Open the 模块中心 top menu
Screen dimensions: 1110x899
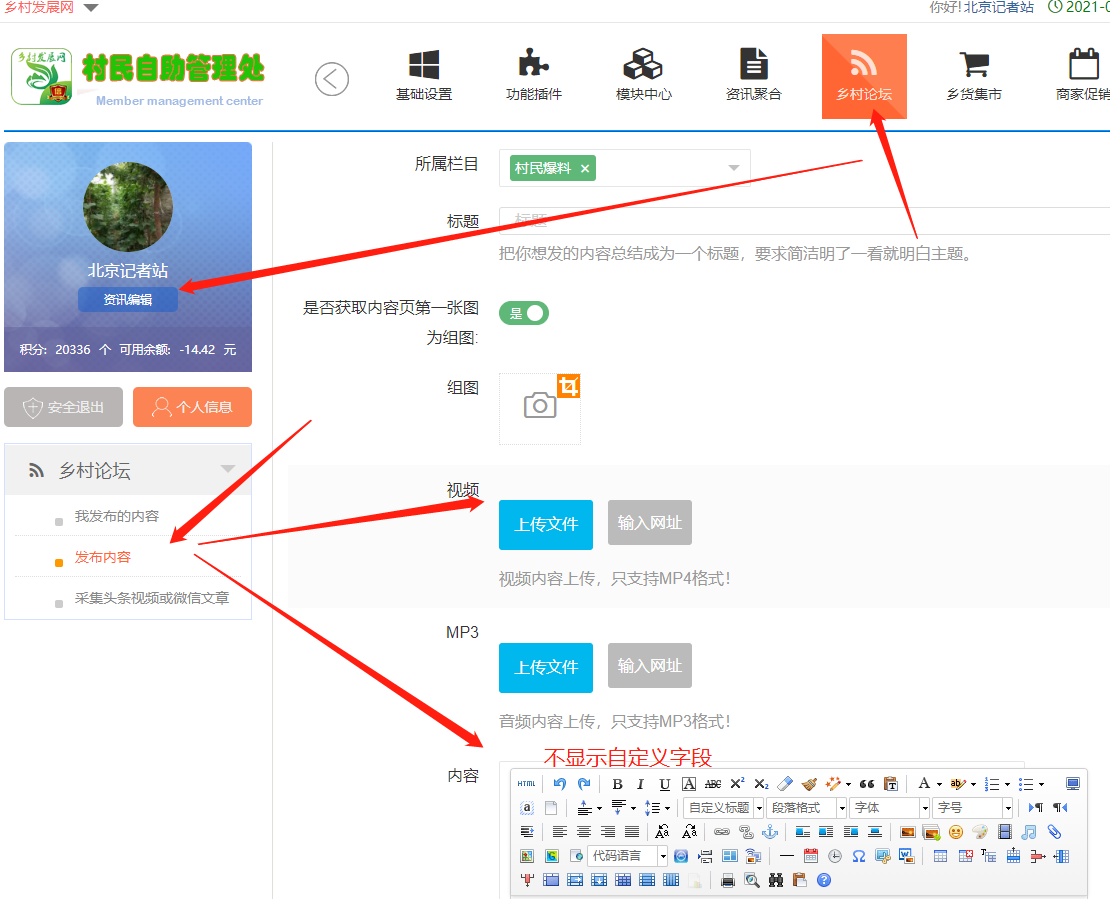click(x=643, y=76)
